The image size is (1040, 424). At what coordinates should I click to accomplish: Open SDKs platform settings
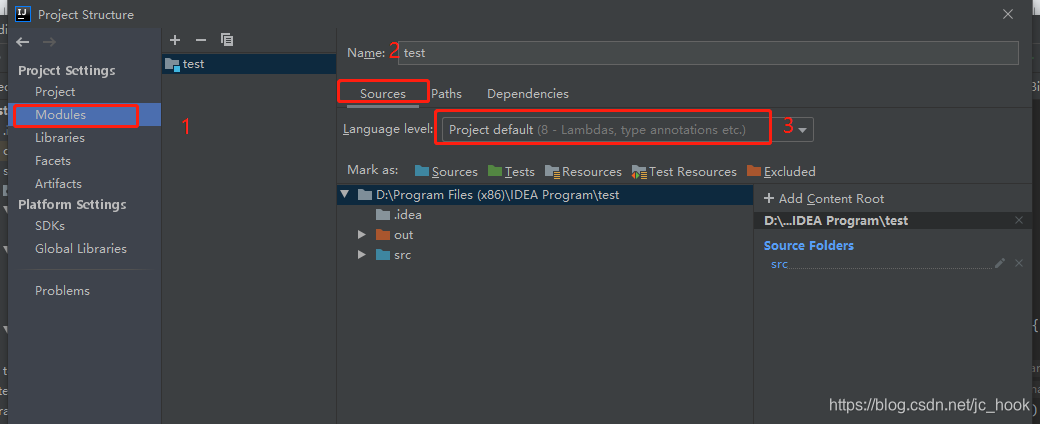[x=50, y=226]
